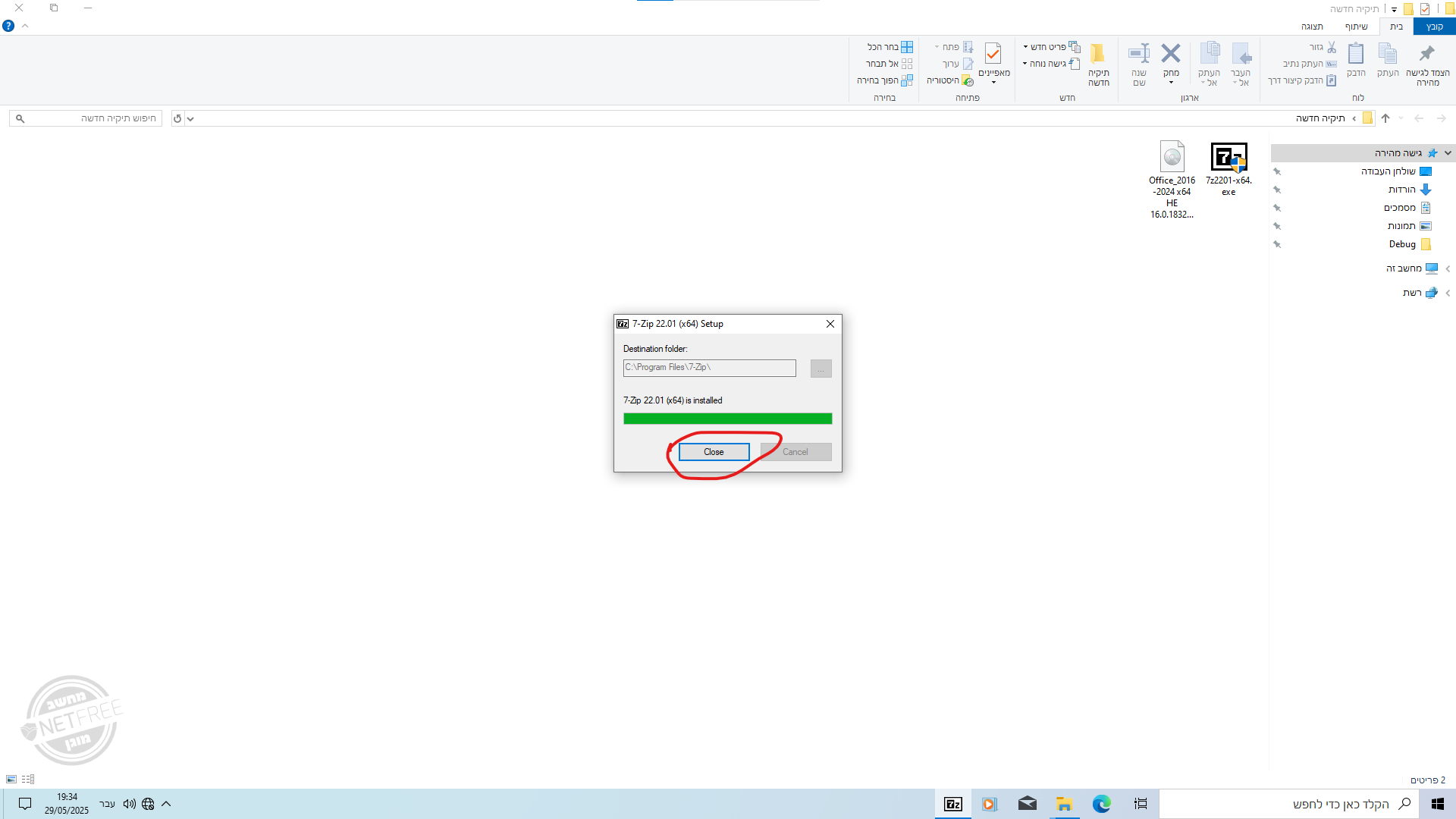Open the quick access toolbar customize dropdown in the title bar
The image size is (1456, 819).
[x=1394, y=10]
